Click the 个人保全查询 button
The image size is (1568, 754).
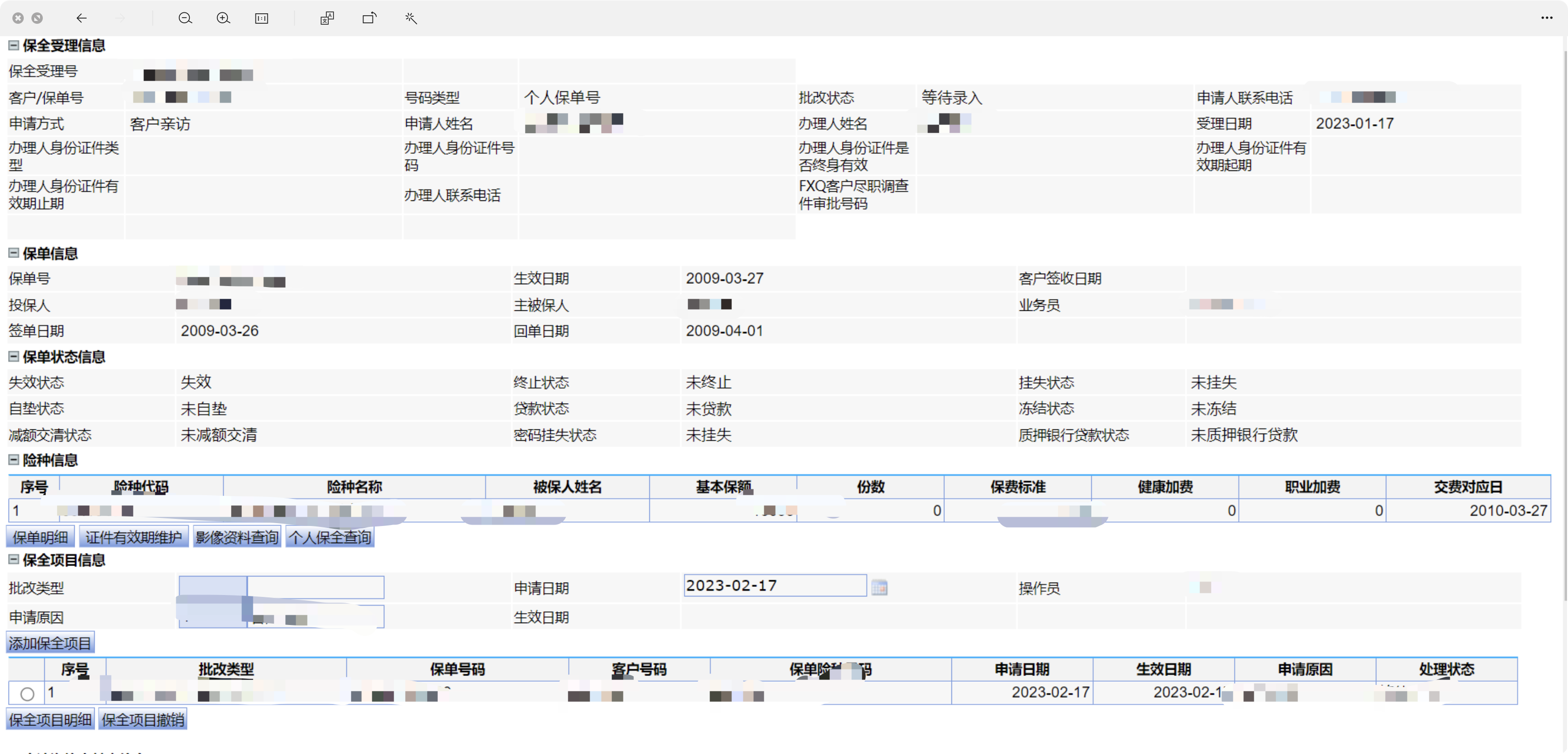tap(329, 537)
